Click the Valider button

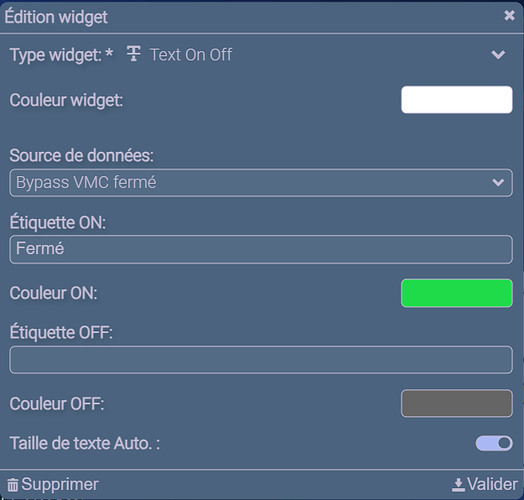click(x=485, y=485)
